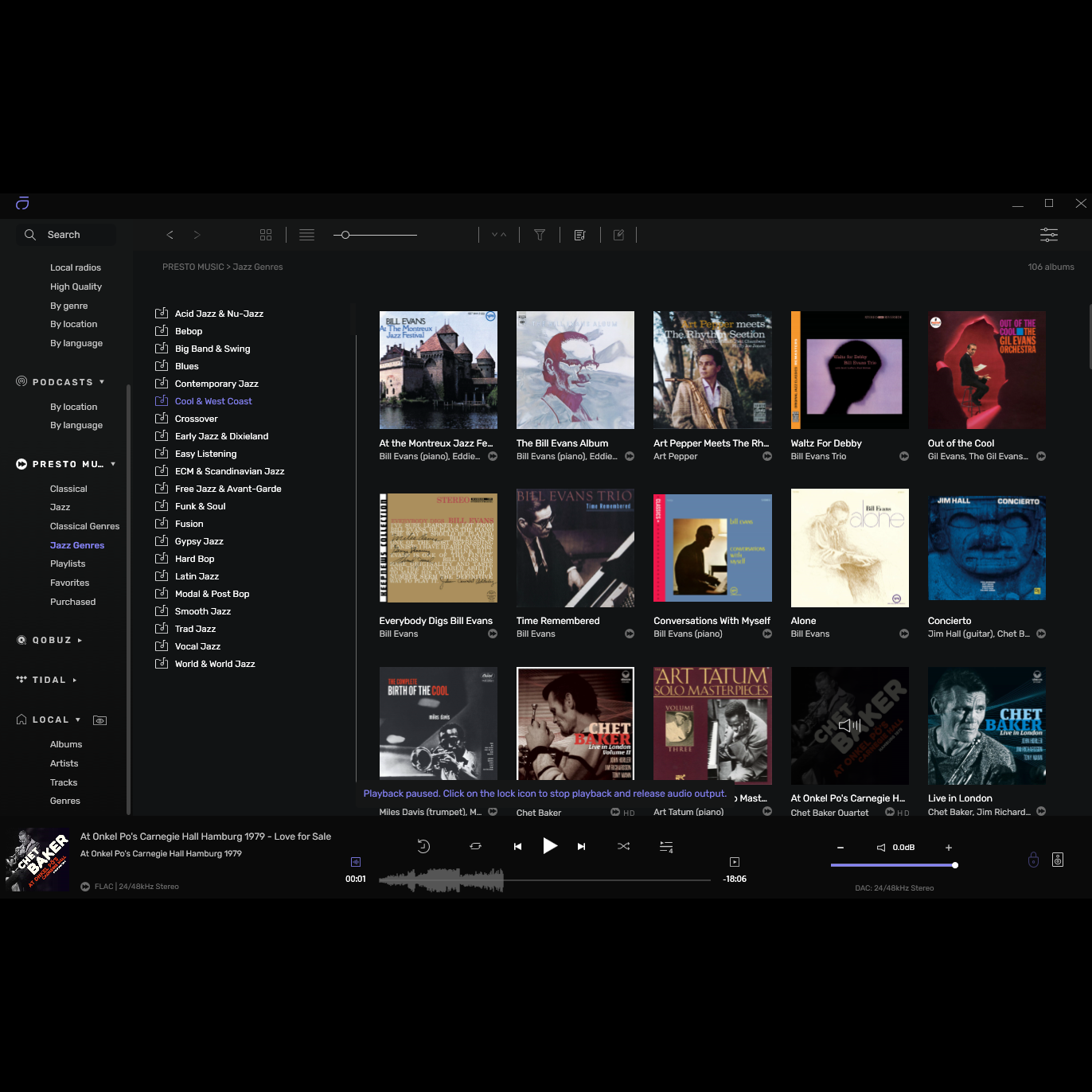Mute the volume speaker icon

pyautogui.click(x=881, y=848)
